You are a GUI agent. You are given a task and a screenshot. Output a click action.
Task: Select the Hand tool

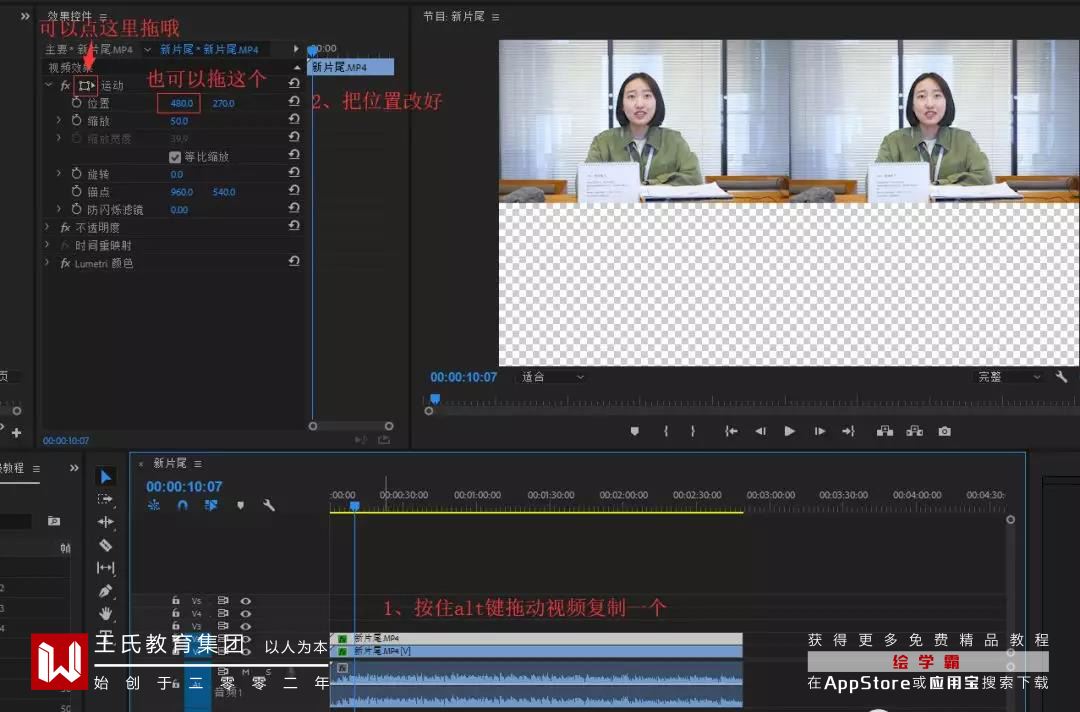coord(105,613)
